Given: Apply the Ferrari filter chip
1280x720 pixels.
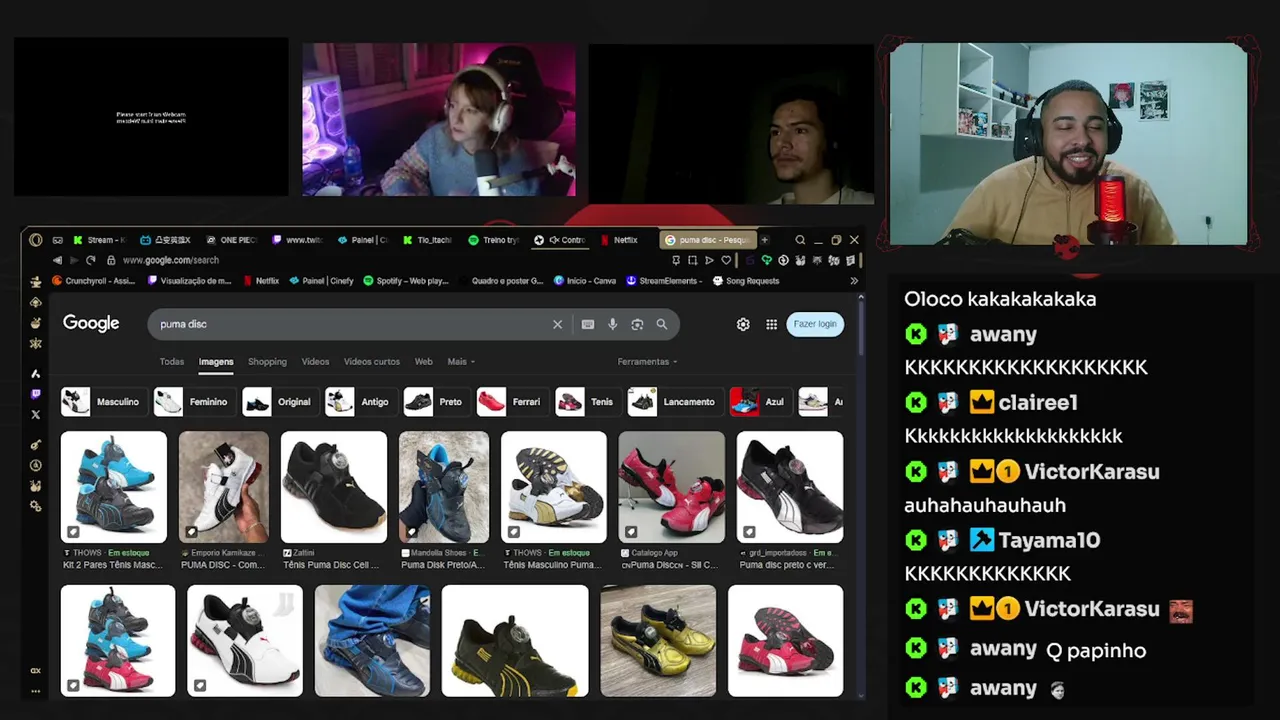Looking at the screenshot, I should click(512, 402).
